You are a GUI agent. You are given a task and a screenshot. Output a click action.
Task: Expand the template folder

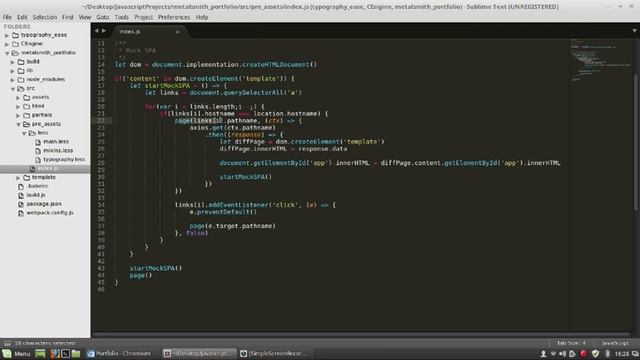pyautogui.click(x=18, y=178)
